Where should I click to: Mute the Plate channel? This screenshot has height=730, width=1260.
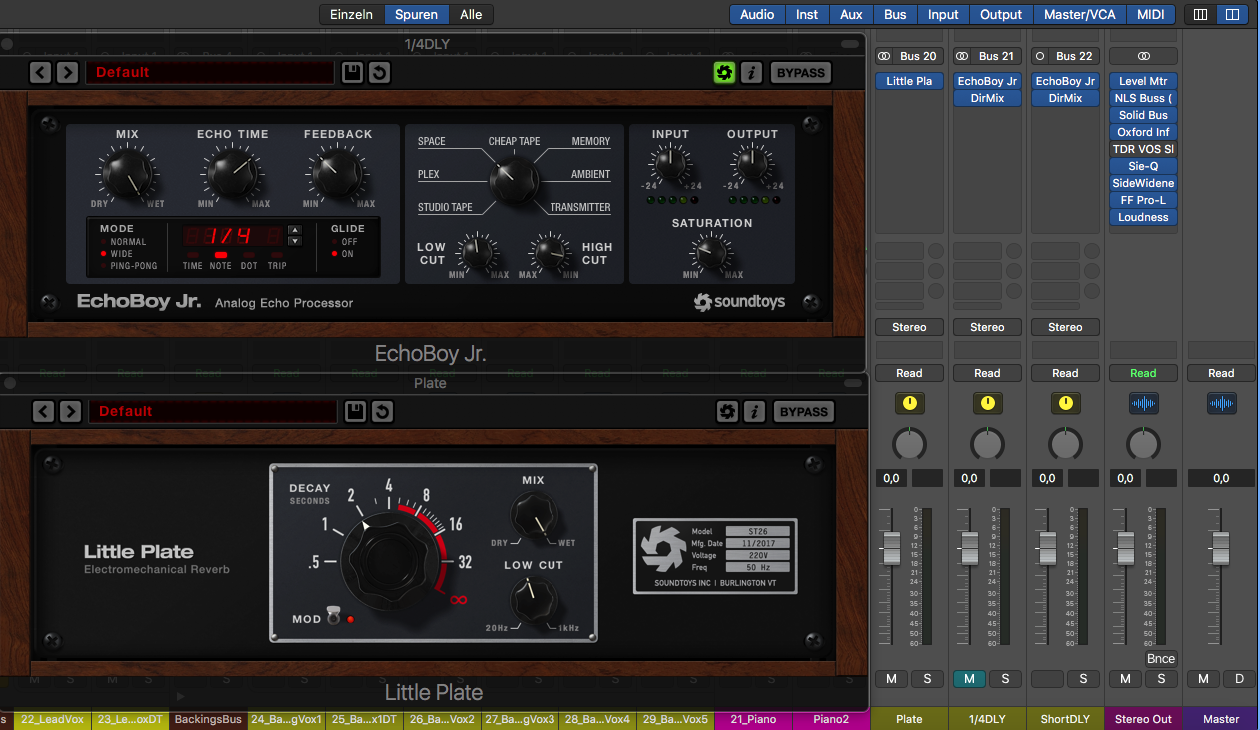pos(891,679)
